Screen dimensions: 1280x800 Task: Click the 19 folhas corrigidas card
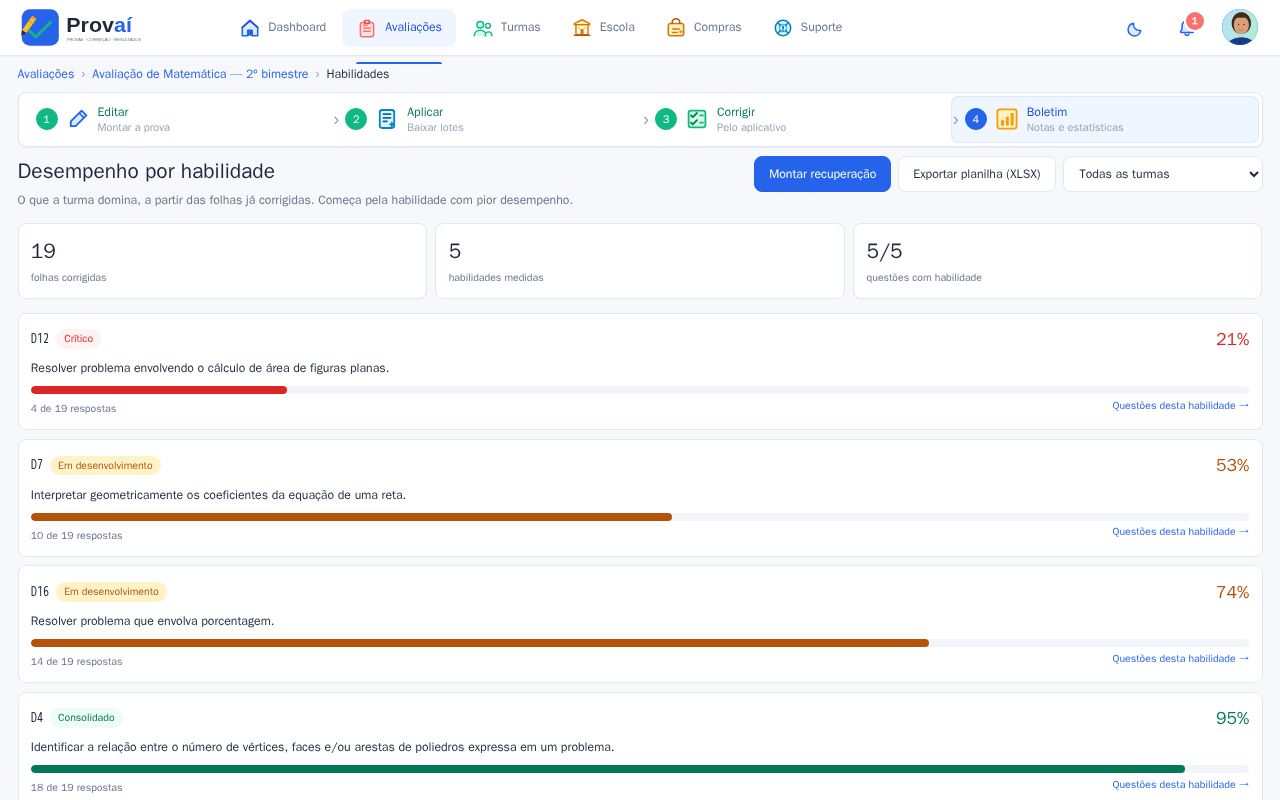click(222, 261)
